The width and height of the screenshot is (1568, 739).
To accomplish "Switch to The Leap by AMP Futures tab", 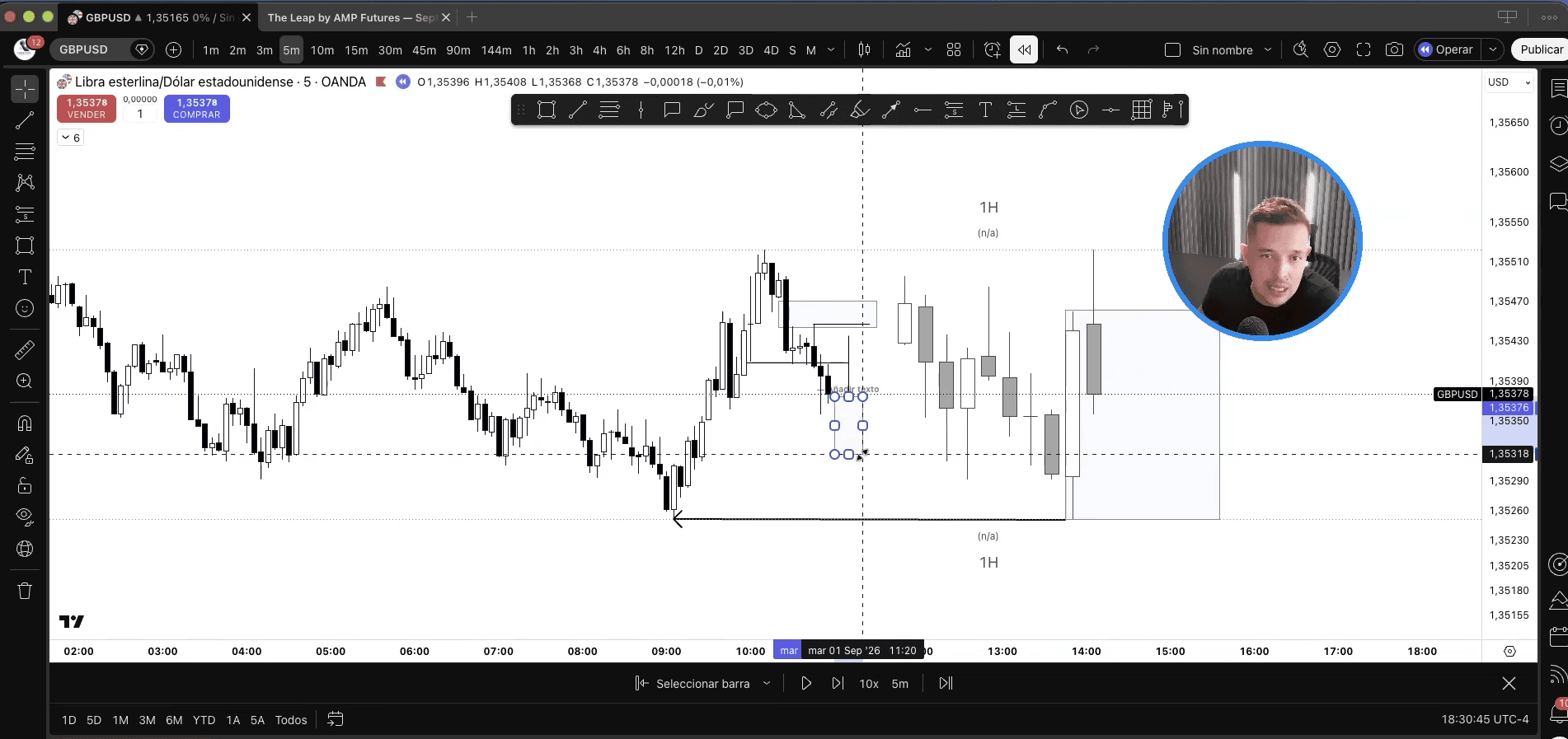I will pyautogui.click(x=351, y=17).
